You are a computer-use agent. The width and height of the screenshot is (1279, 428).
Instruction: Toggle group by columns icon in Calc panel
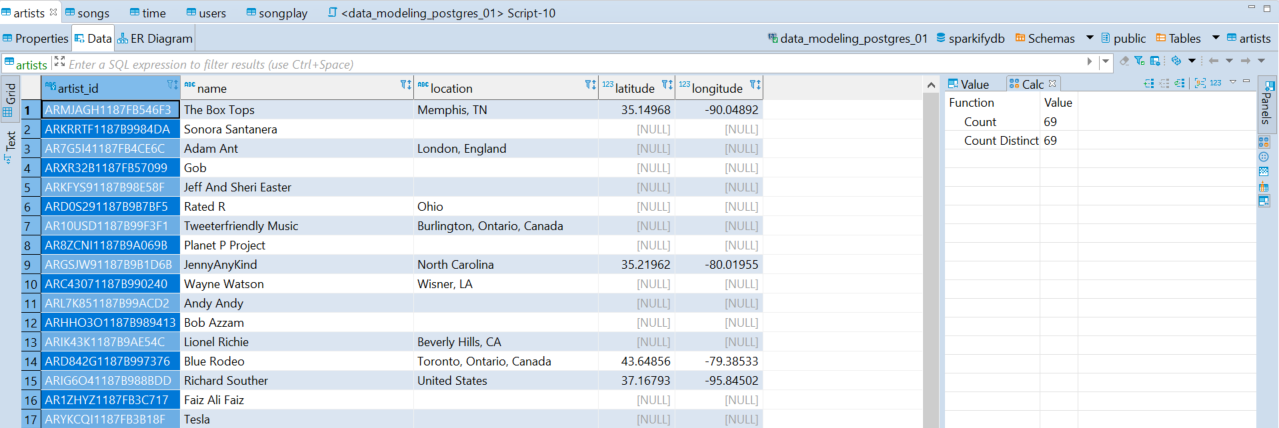1199,83
